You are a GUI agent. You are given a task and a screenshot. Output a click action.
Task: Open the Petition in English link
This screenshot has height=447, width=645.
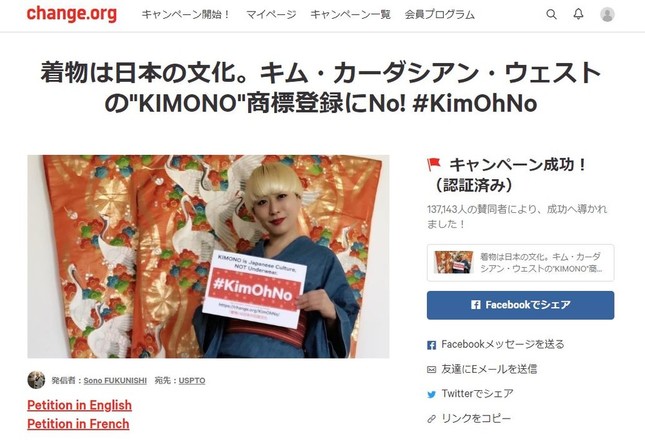79,405
